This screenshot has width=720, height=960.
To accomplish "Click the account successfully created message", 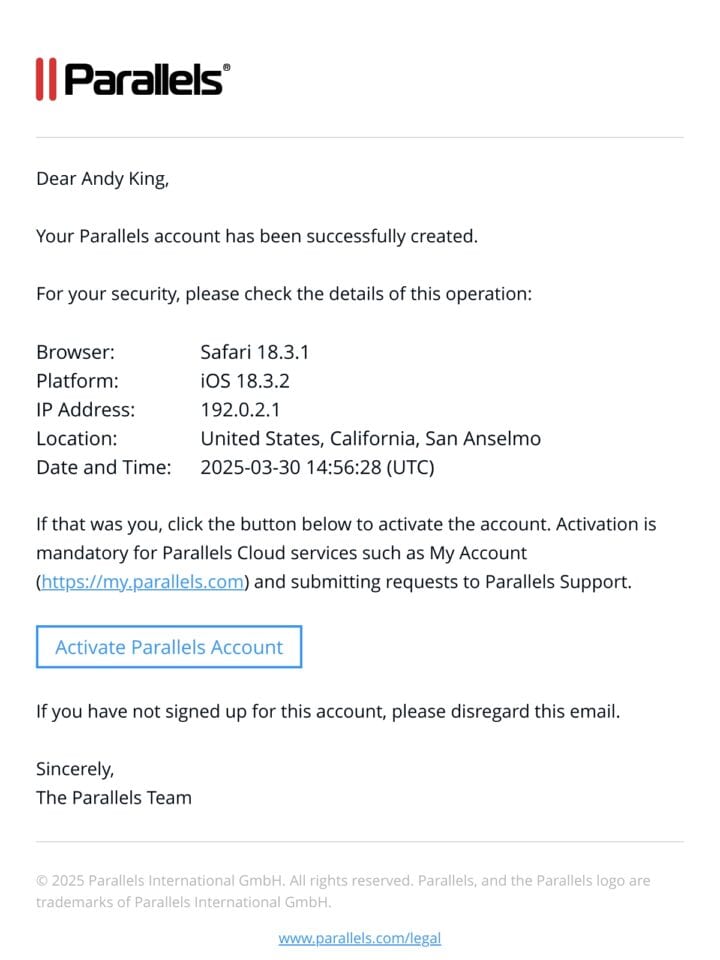I will [257, 236].
